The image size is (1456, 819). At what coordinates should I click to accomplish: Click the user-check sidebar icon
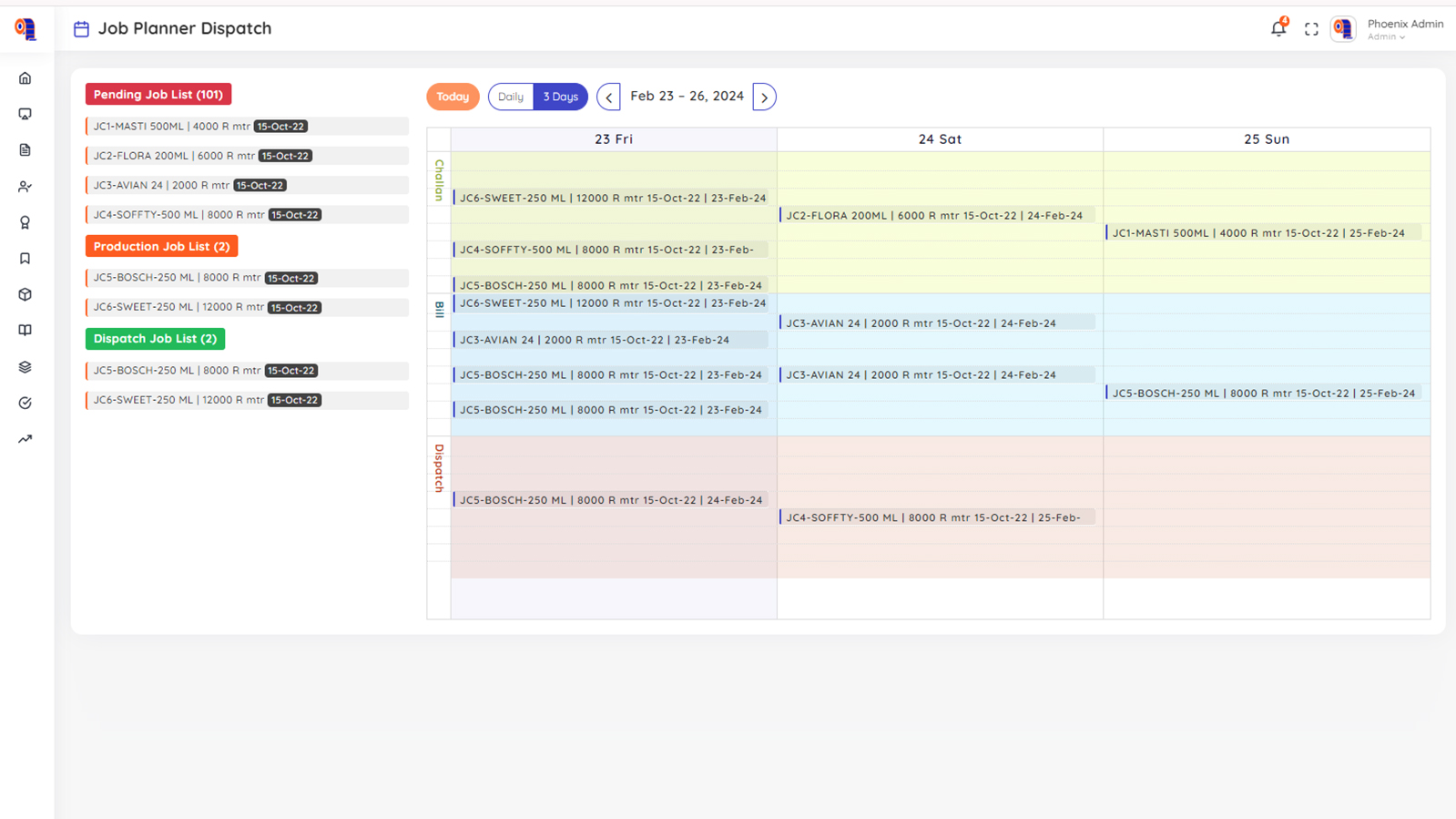pos(25,187)
